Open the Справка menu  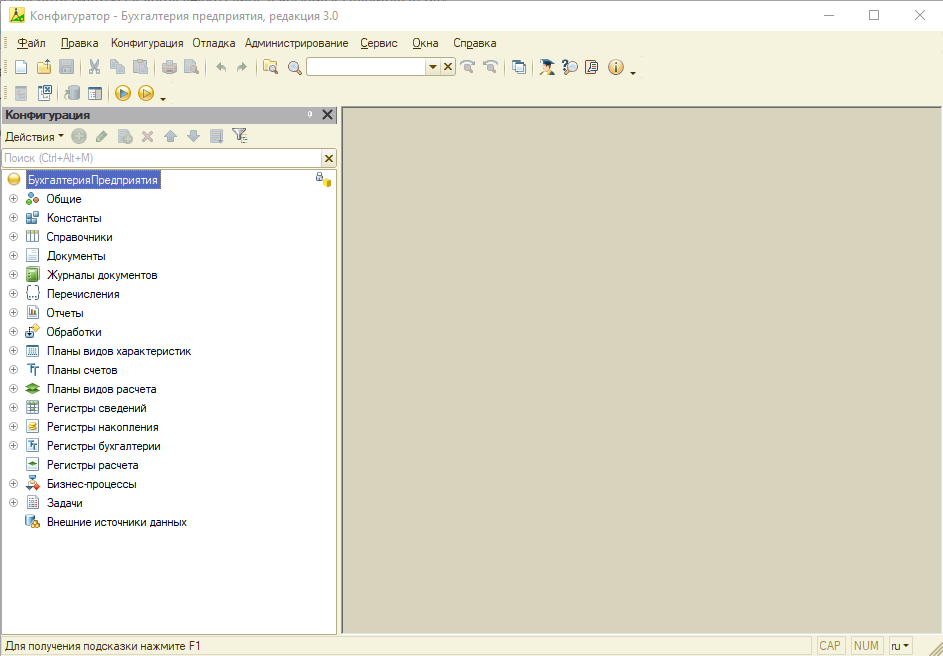point(475,43)
